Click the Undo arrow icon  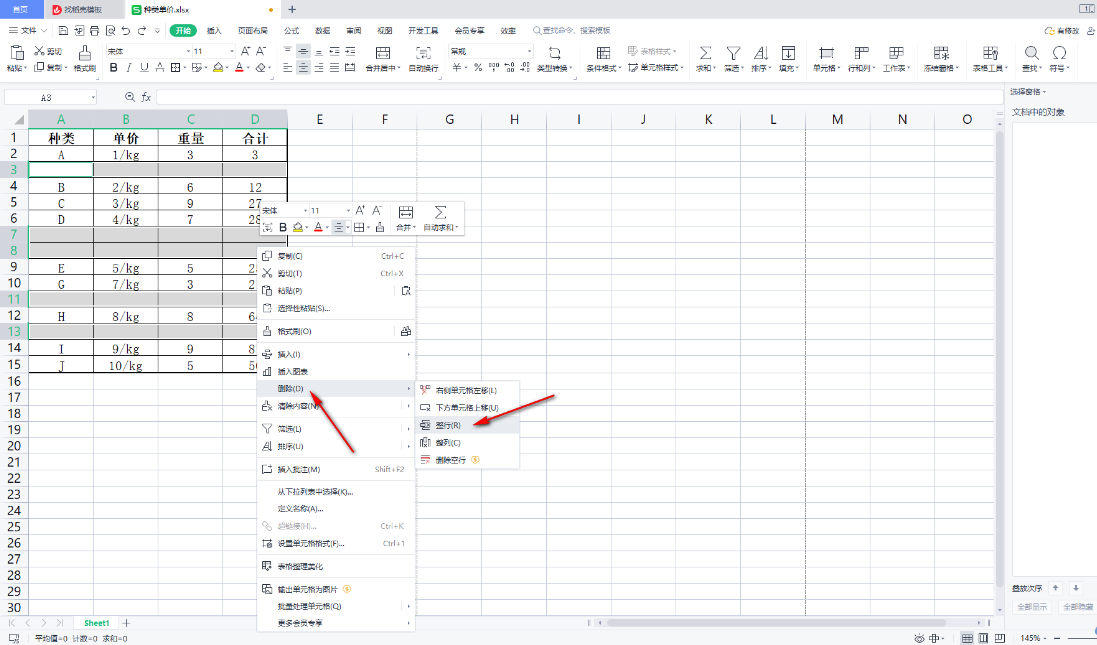[x=126, y=31]
